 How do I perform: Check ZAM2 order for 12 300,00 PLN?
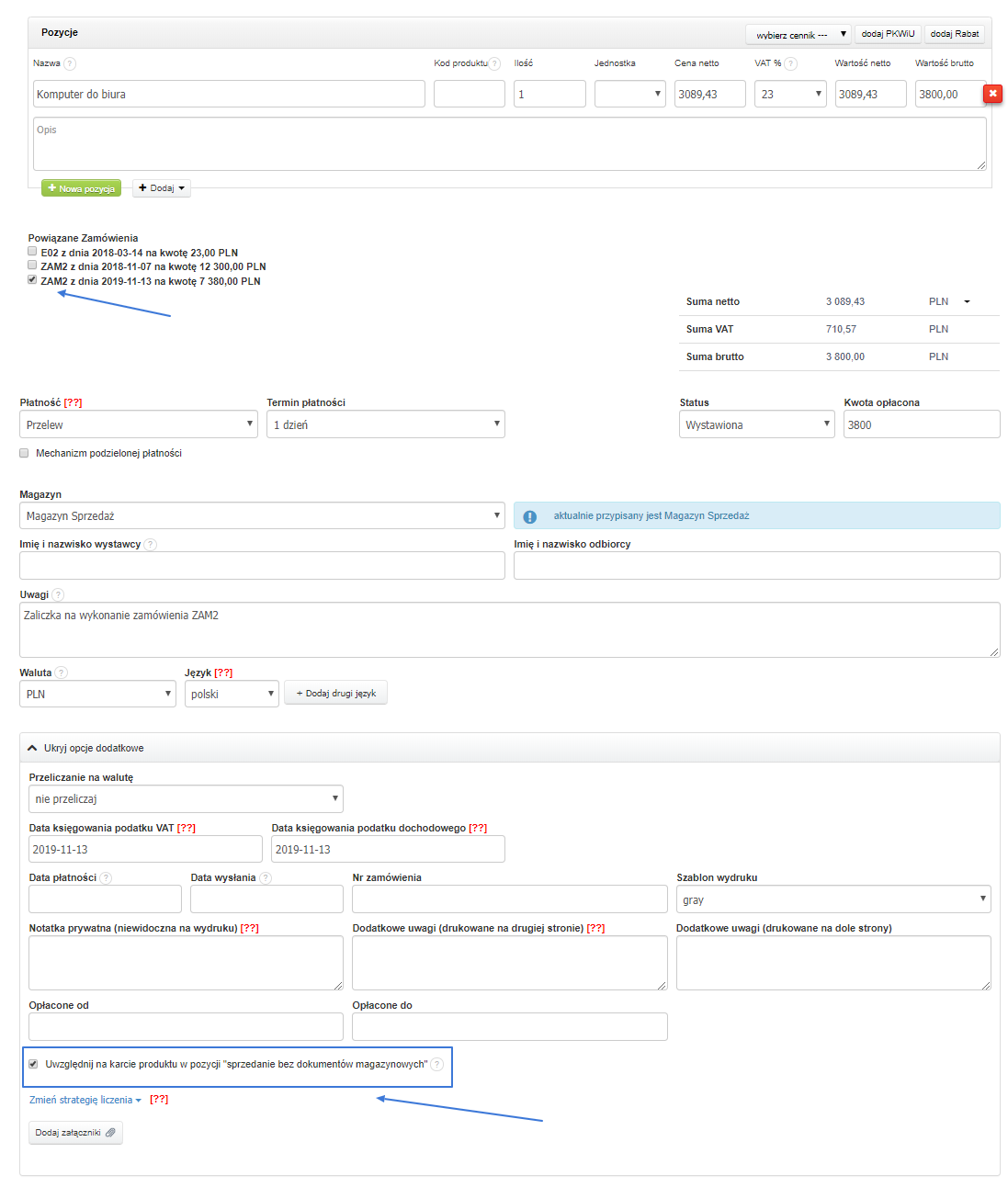click(32, 266)
